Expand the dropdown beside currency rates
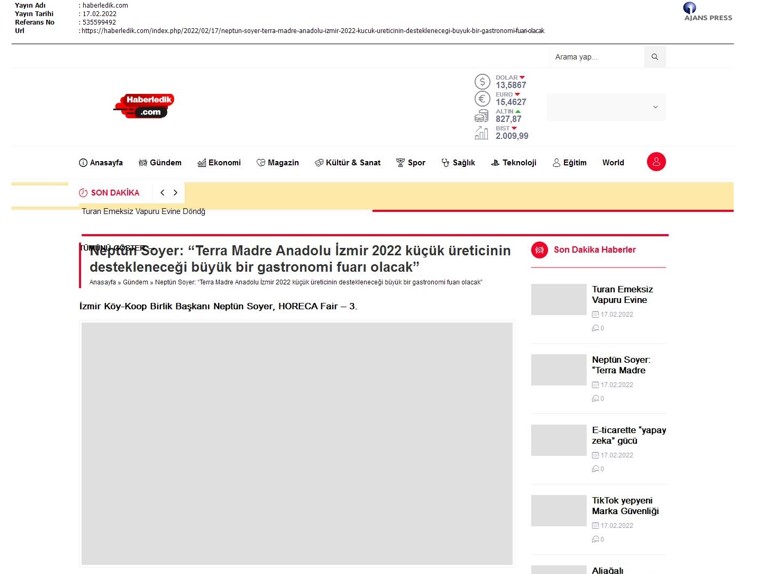This screenshot has height=574, width=757. tap(606, 107)
